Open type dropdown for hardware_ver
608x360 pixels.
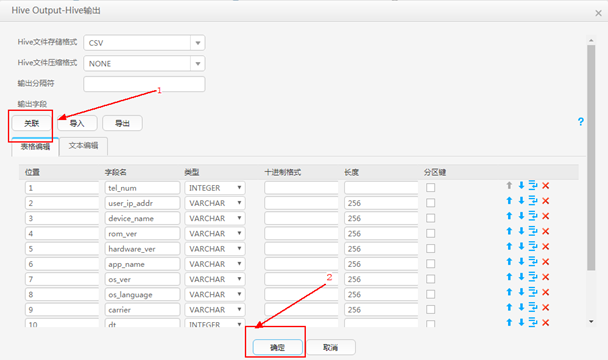215,248
